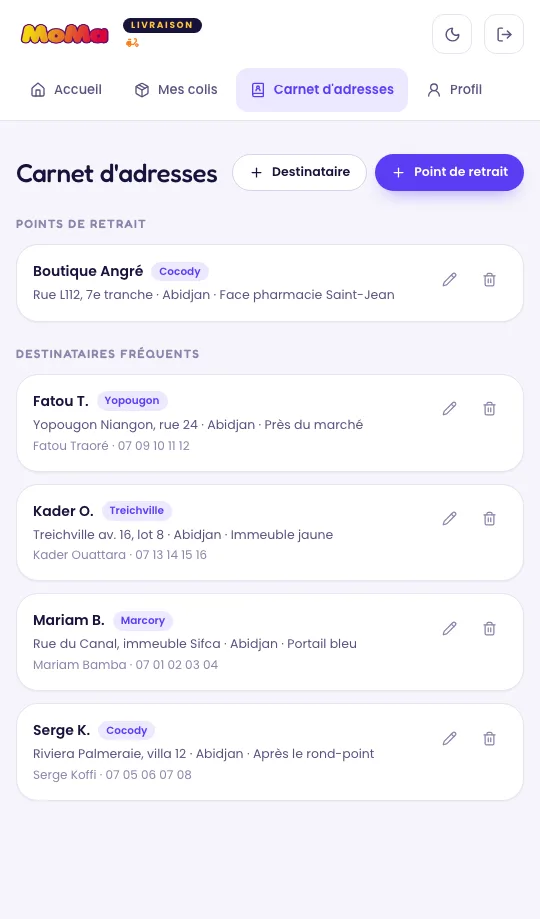
Task: Edit the Boutique Angré pickup point
Action: 450,280
